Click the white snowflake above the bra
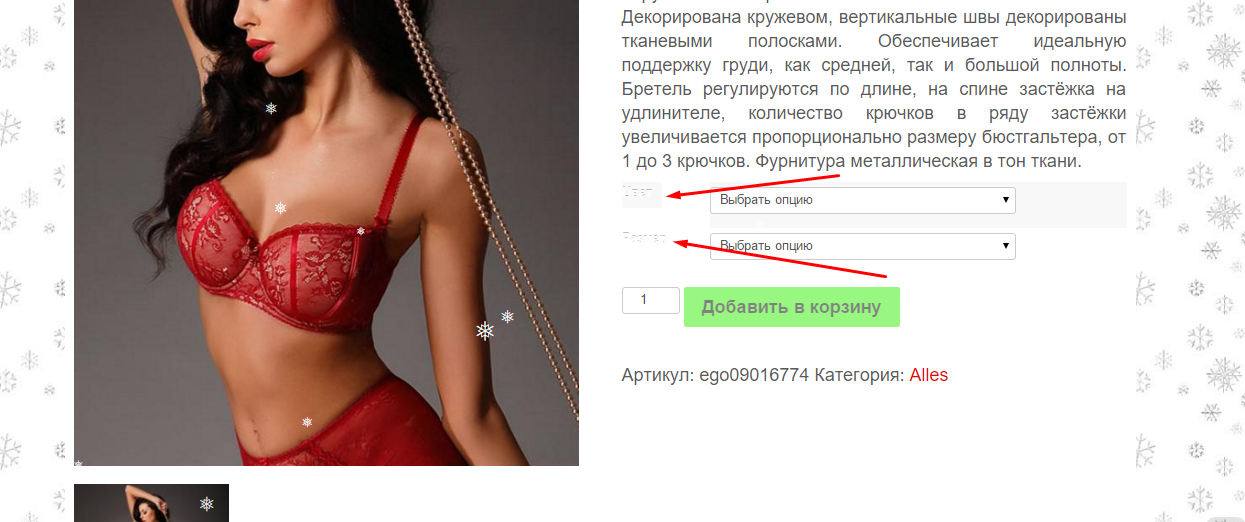 (x=280, y=208)
